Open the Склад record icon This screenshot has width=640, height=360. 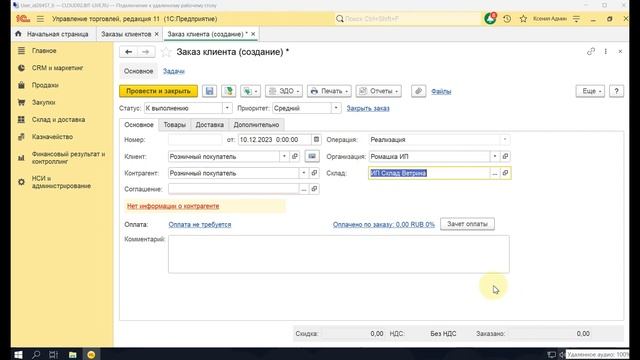[x=505, y=173]
